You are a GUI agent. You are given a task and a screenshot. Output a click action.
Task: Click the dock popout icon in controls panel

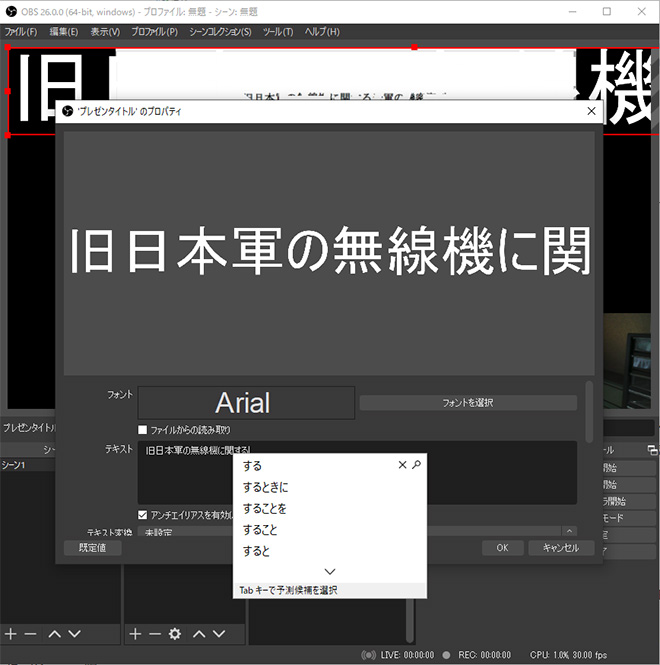click(x=653, y=450)
